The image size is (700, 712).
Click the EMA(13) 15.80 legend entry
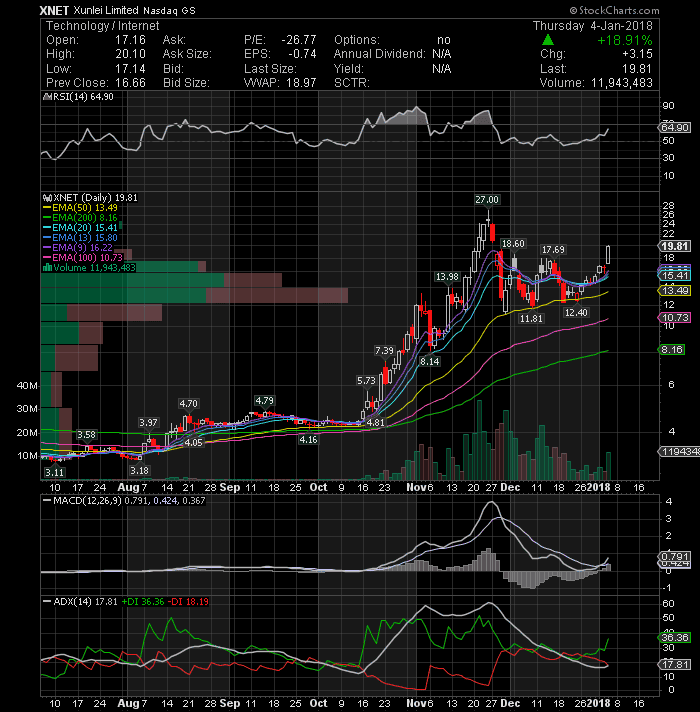(x=85, y=237)
